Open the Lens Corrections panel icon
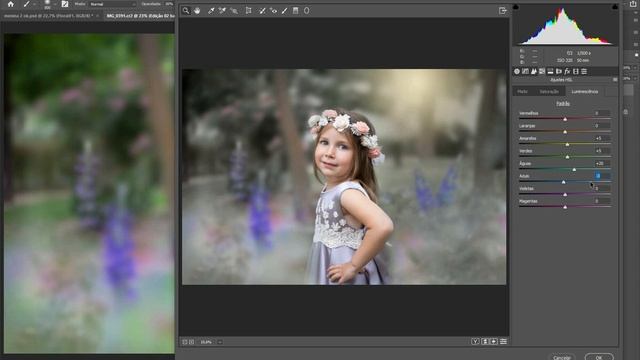The height and width of the screenshot is (360, 640). coord(559,71)
